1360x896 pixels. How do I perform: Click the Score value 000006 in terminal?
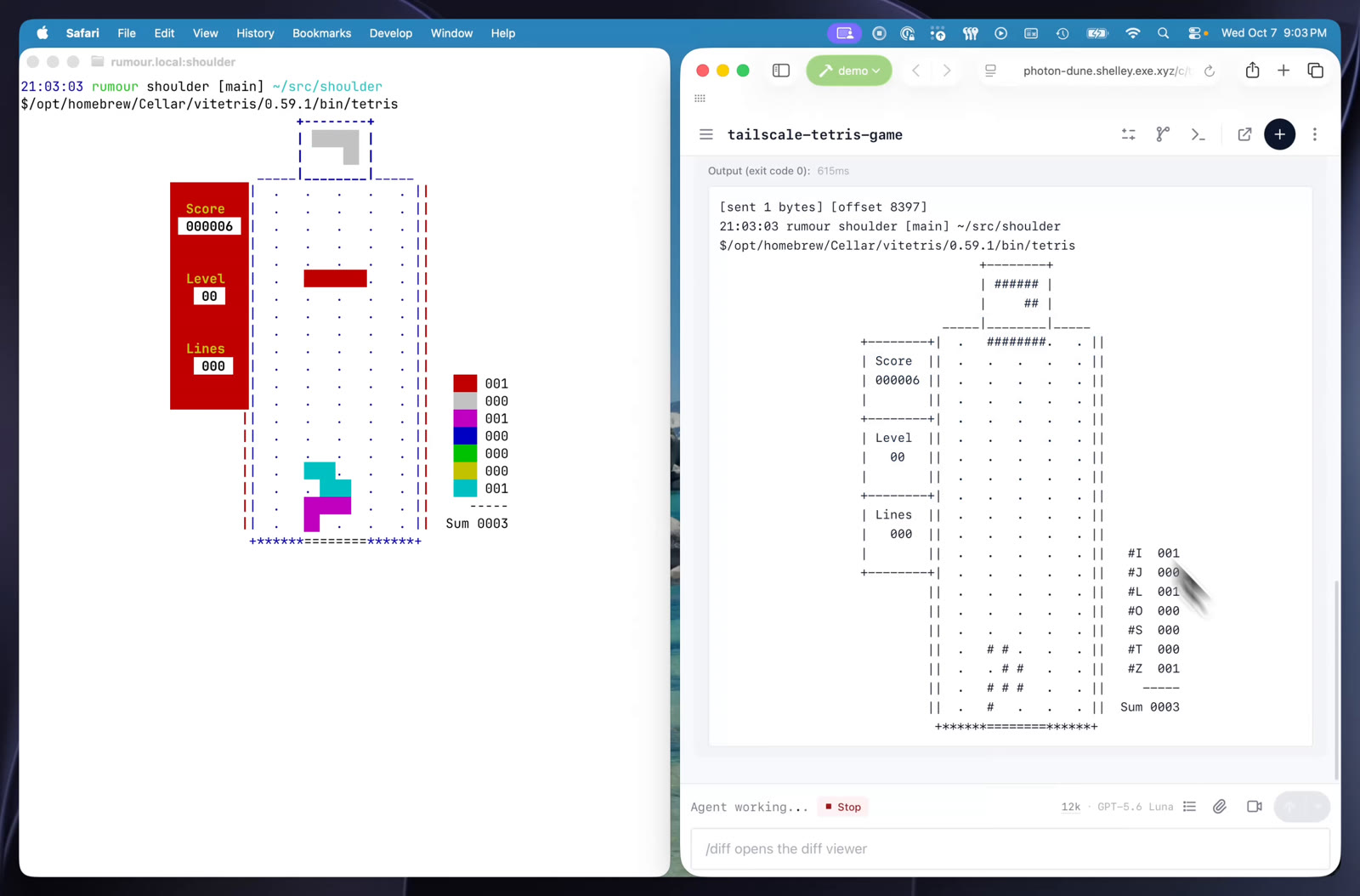click(209, 226)
